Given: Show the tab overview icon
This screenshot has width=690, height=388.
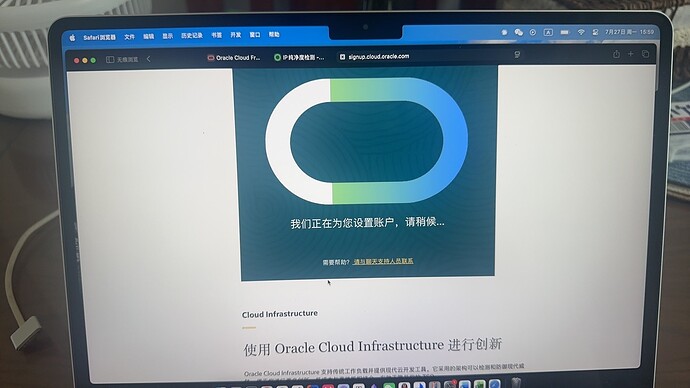Looking at the screenshot, I should (x=645, y=54).
